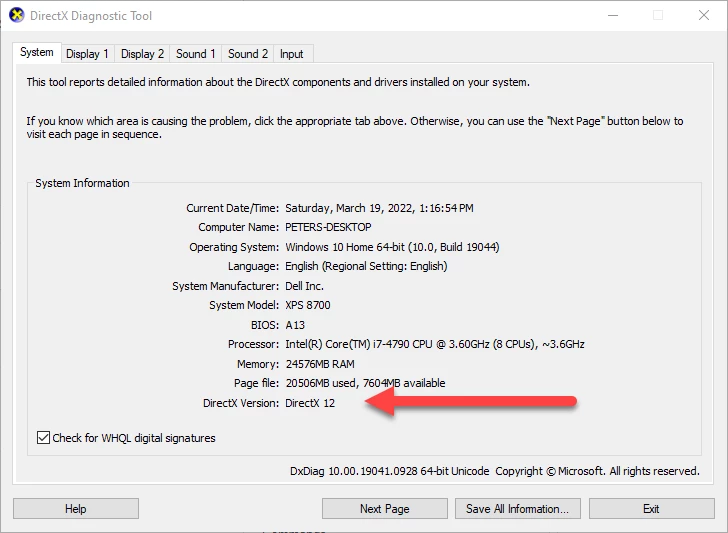Click the 'DirectX 12' version value
Image resolution: width=728 pixels, height=533 pixels.
[x=310, y=403]
